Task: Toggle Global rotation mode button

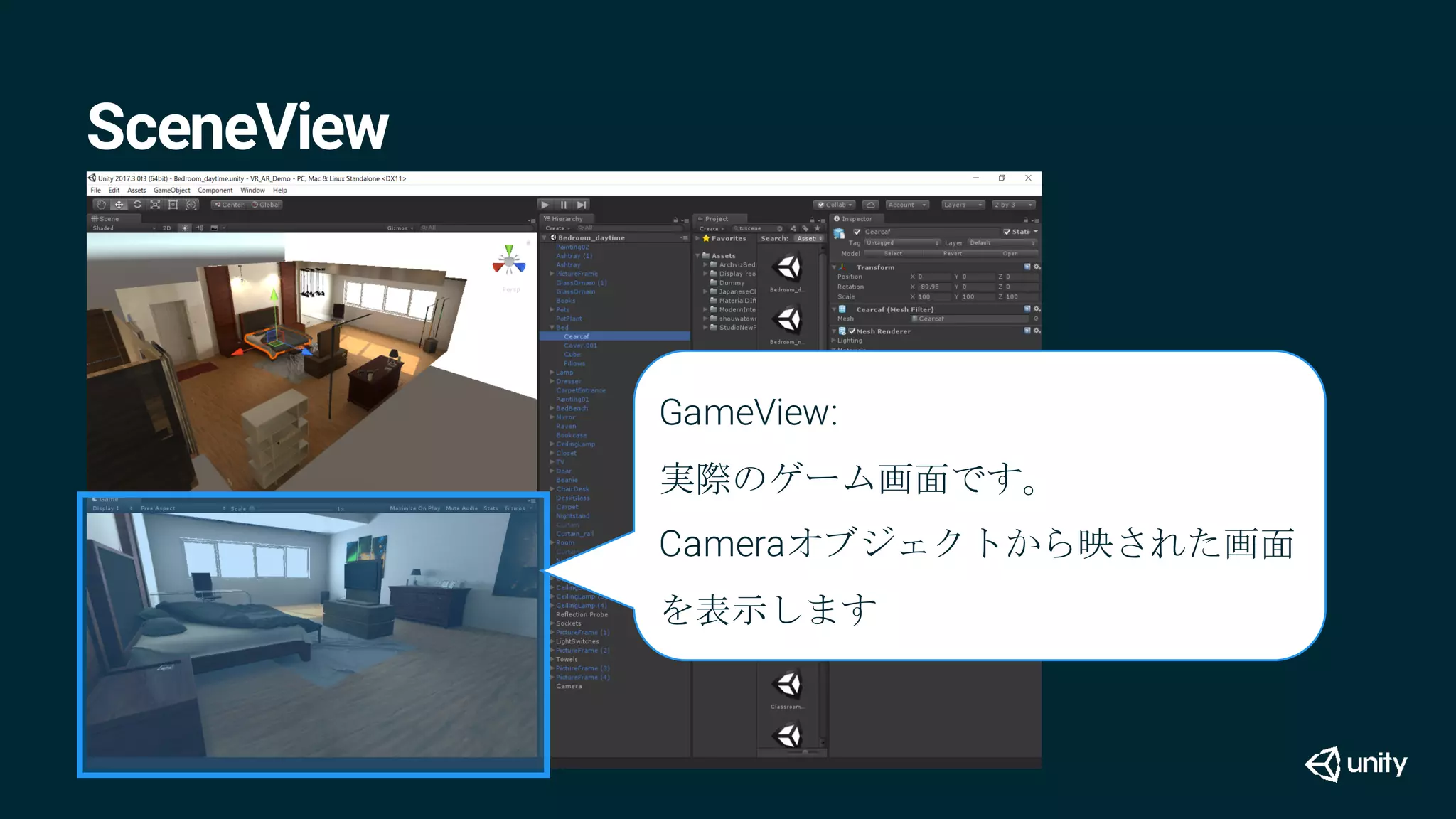Action: click(266, 205)
